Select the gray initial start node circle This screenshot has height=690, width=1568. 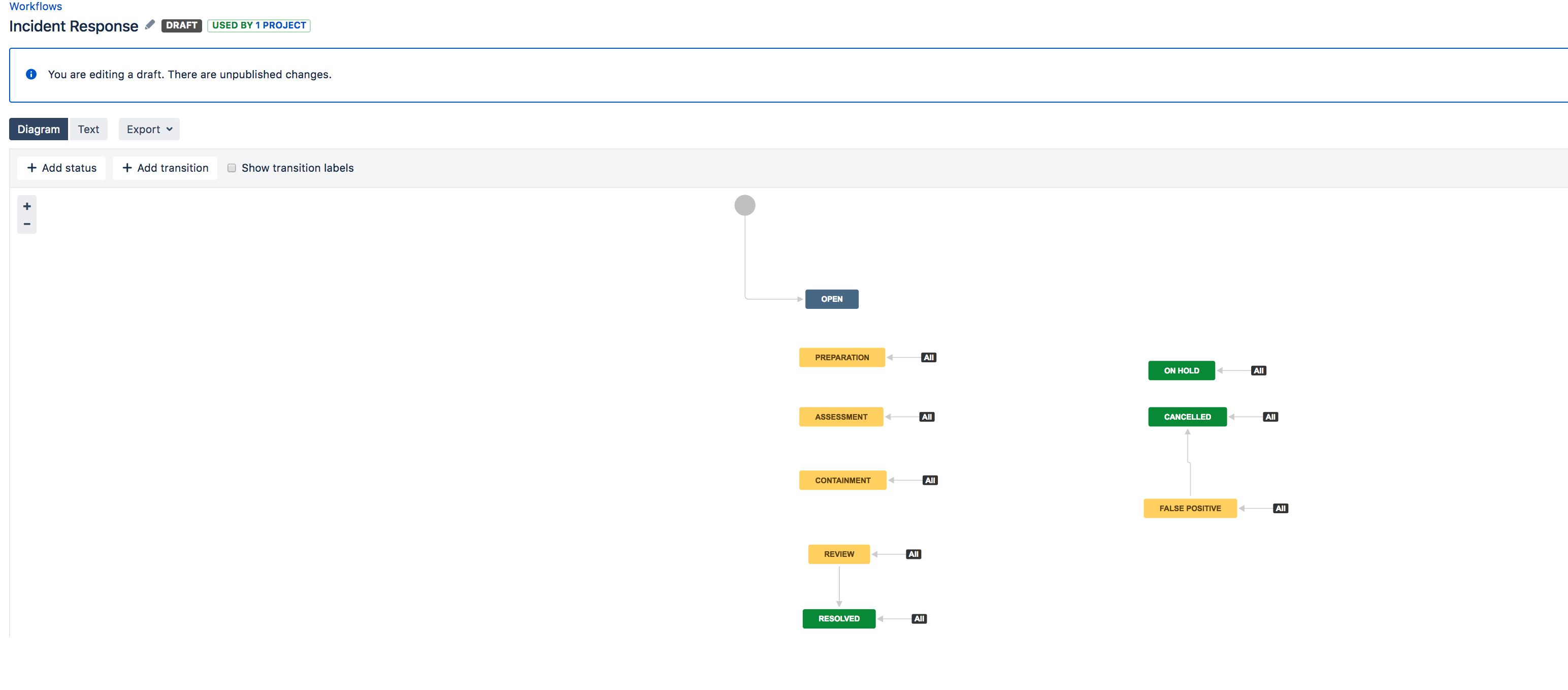pyautogui.click(x=744, y=205)
